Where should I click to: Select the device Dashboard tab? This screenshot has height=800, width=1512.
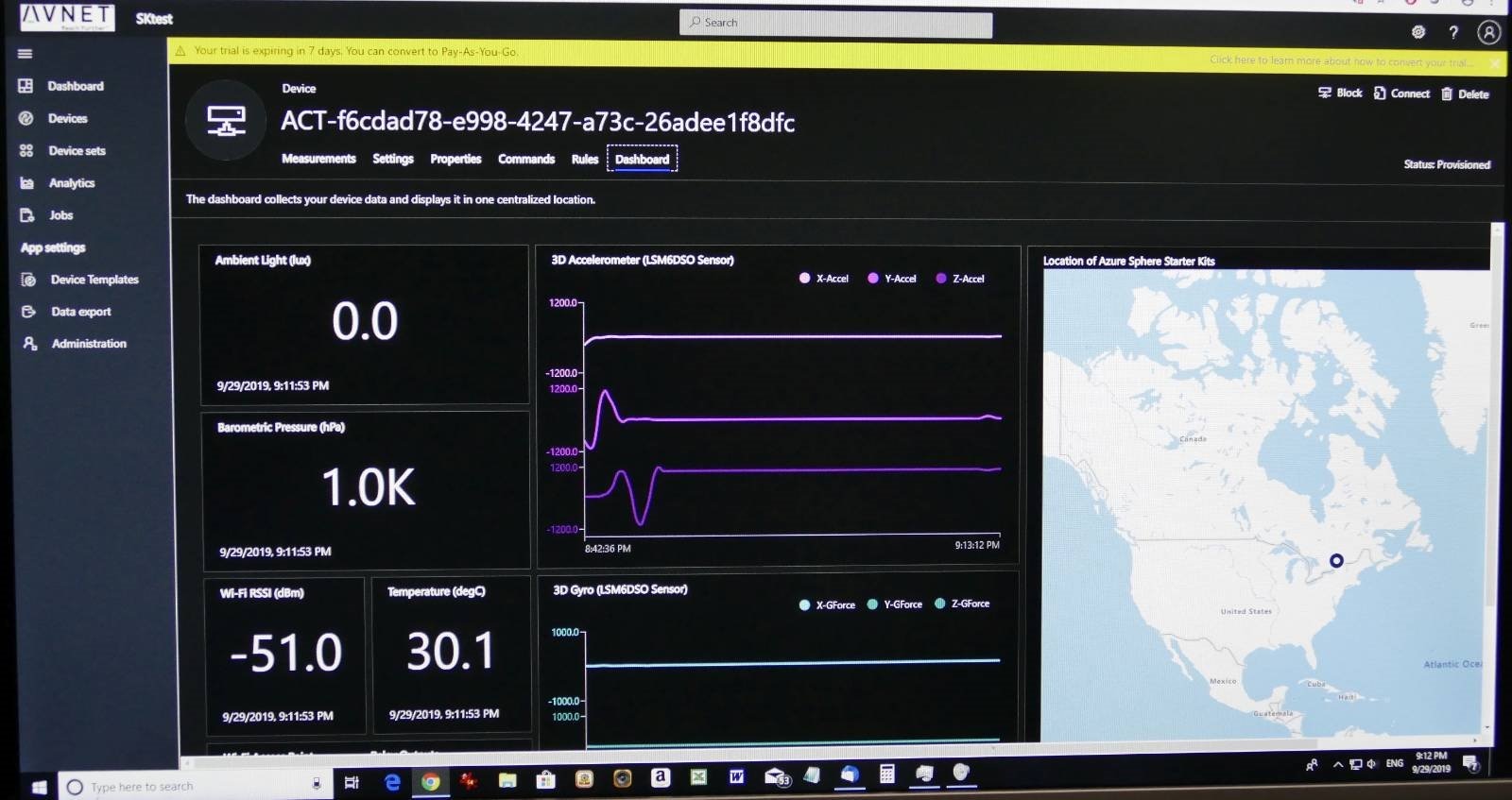[x=642, y=159]
